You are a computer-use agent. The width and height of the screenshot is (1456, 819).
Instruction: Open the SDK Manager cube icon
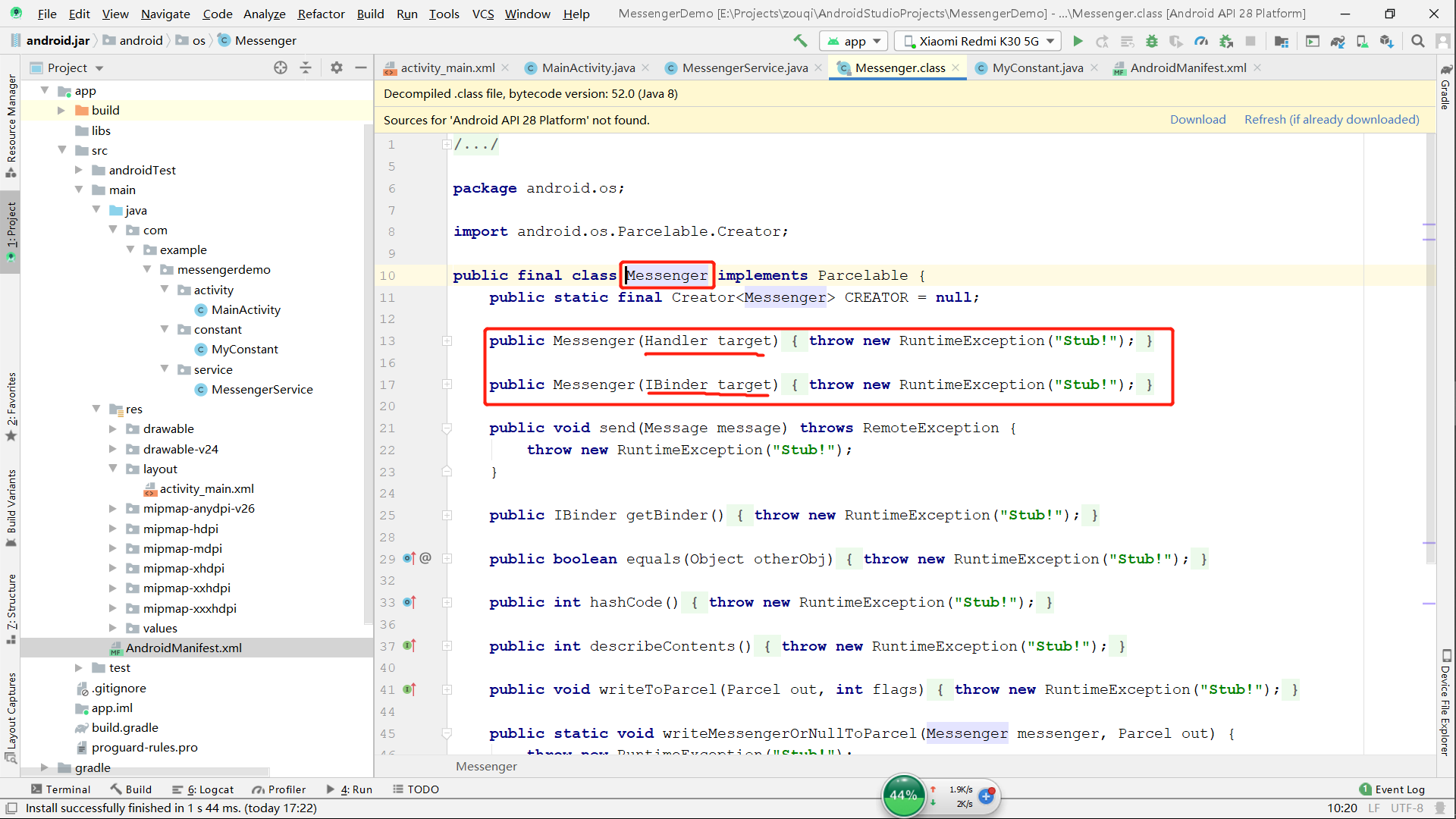1387,41
